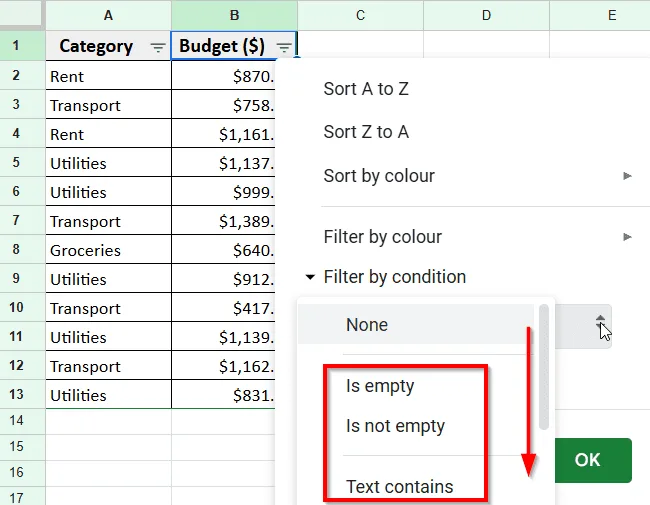
Task: Click the condition dropdown arrow
Action: pos(600,322)
